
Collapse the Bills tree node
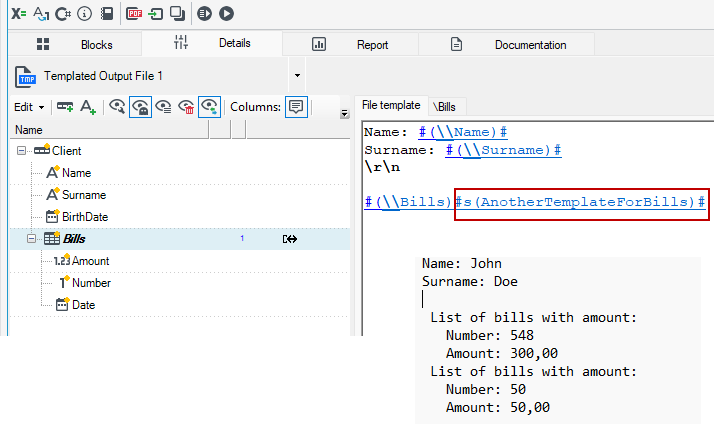pos(31,239)
